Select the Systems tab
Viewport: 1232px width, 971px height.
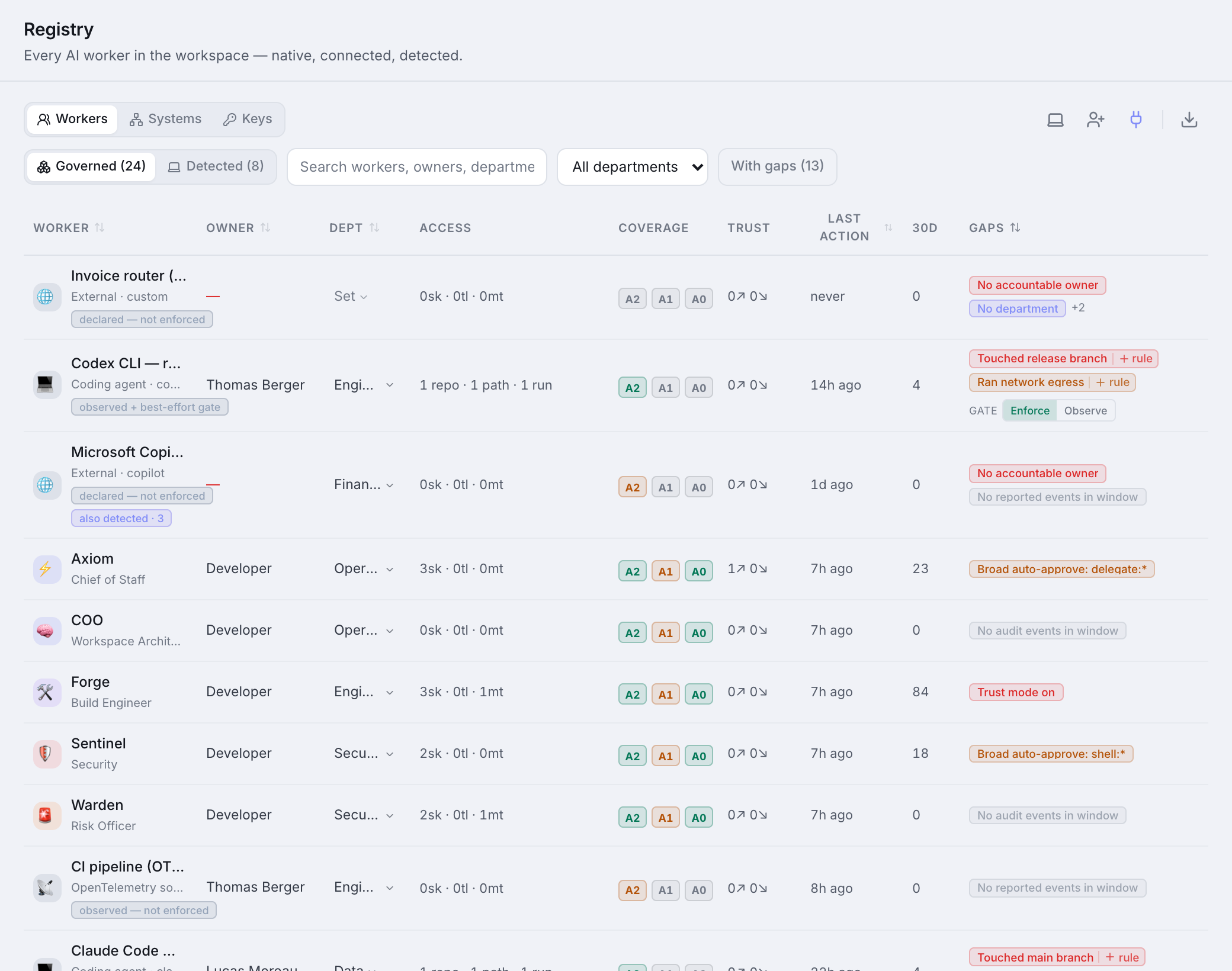166,119
